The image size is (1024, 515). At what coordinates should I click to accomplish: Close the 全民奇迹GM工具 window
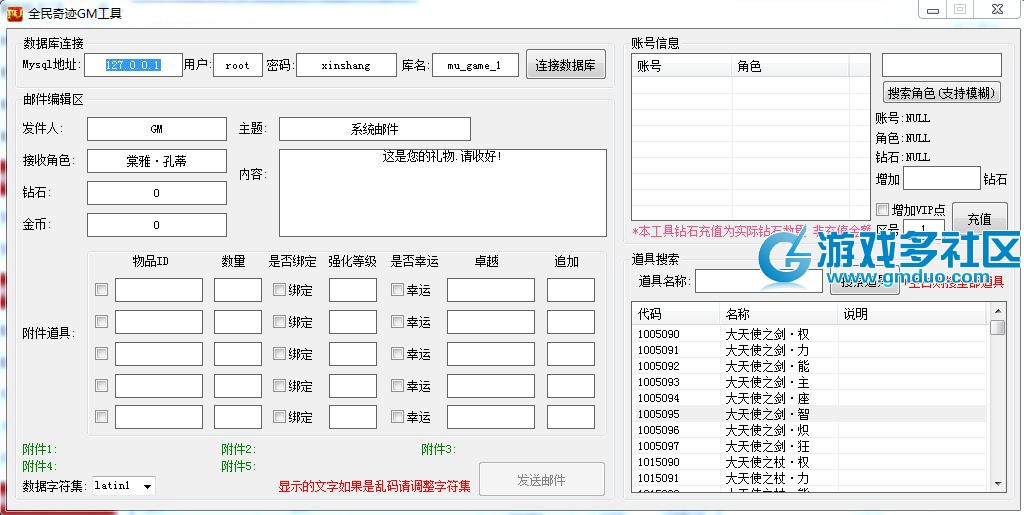pyautogui.click(x=997, y=10)
